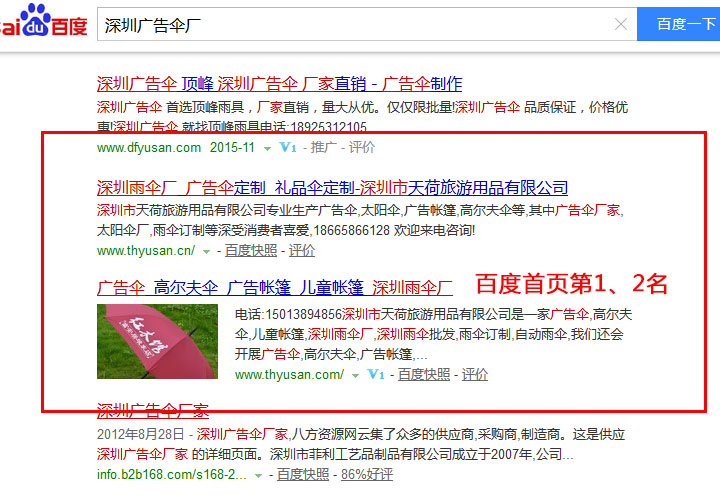
Task: Clear the search box with the X icon
Action: [621, 25]
